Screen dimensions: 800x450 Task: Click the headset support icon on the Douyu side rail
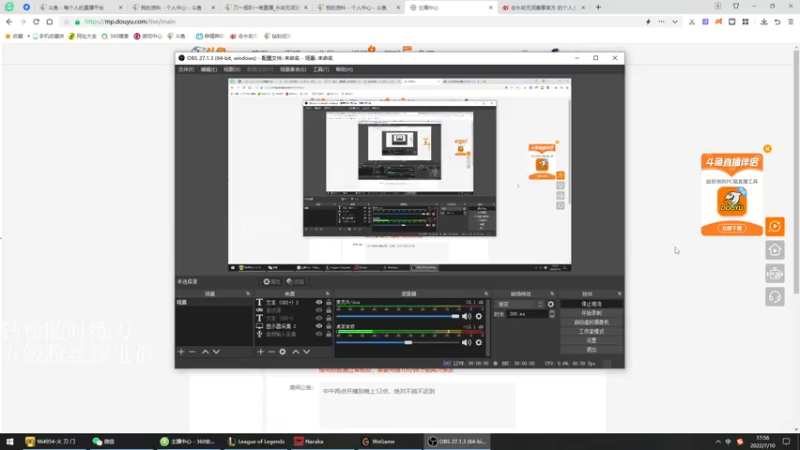(774, 297)
